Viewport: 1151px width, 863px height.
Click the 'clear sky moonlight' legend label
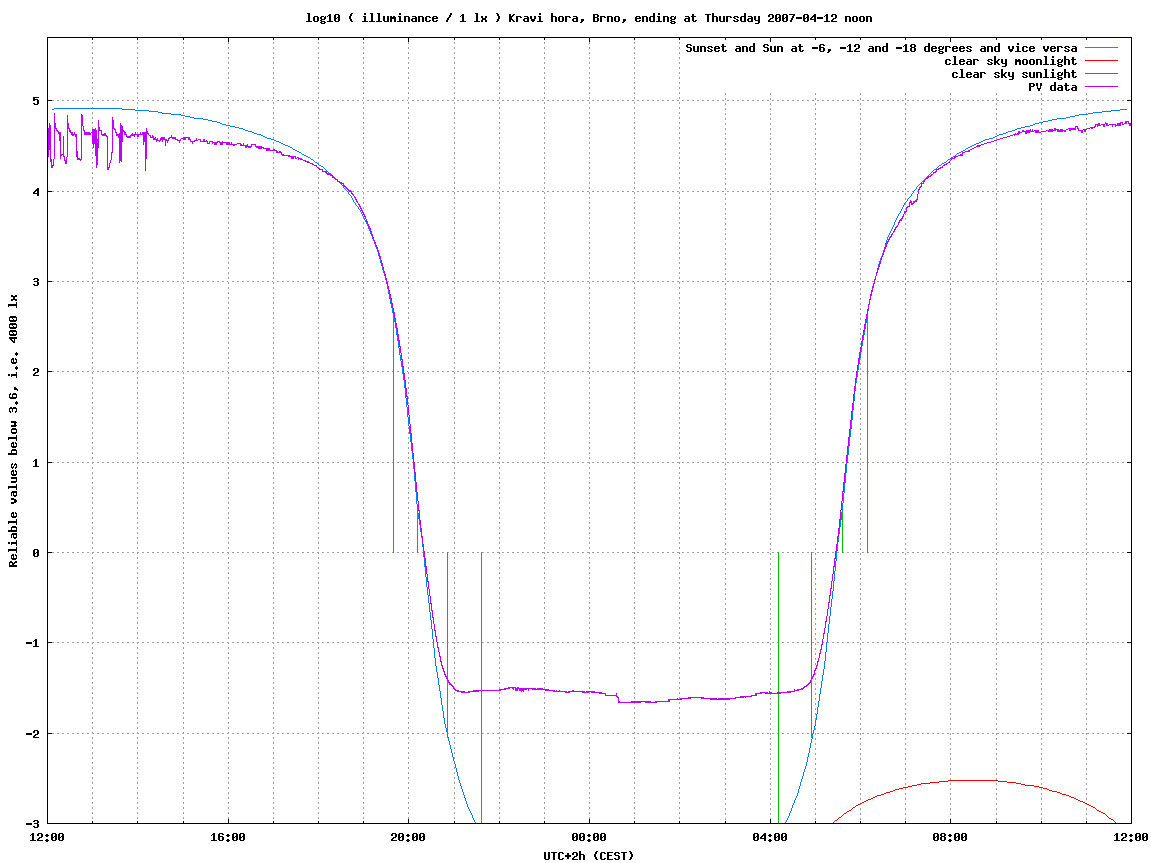[1010, 61]
